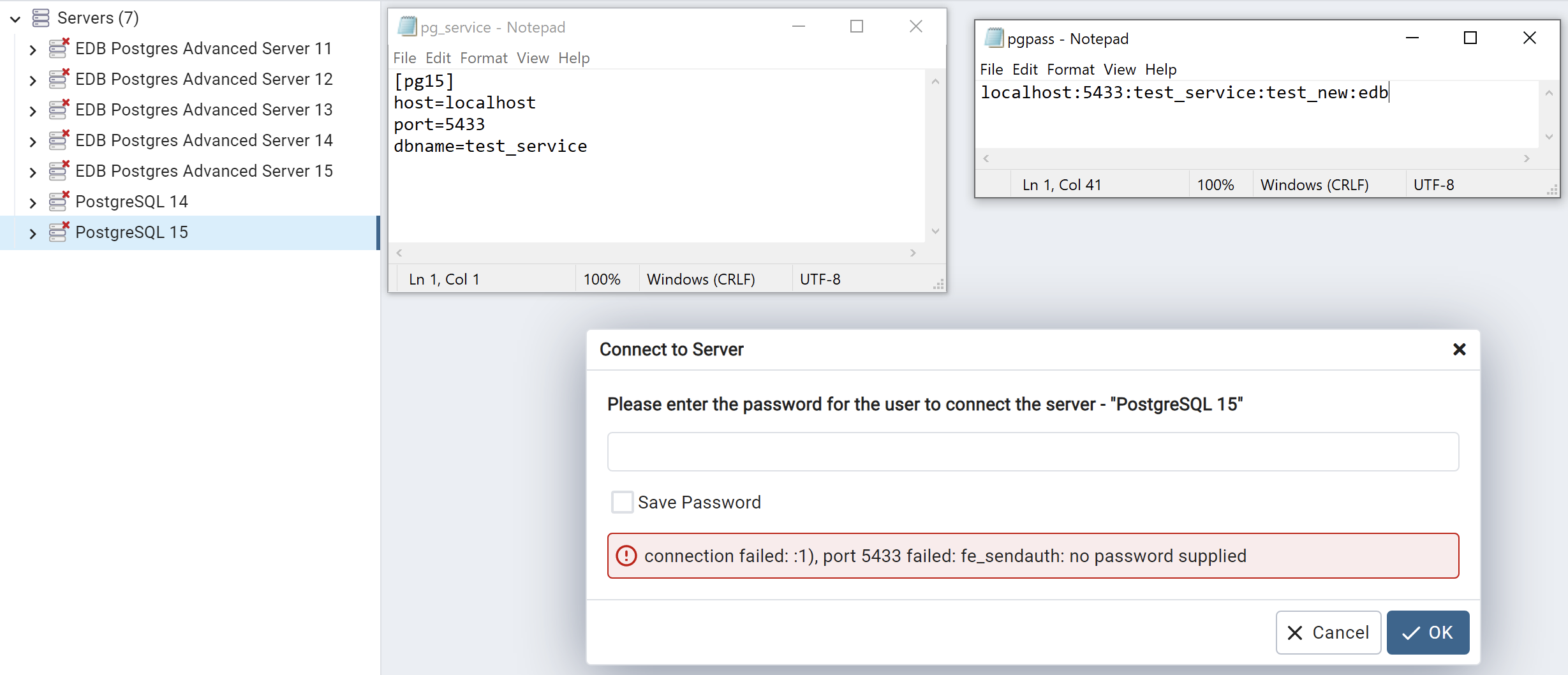Click the PostgreSQL 15 server icon
This screenshot has width=1568, height=675.
(58, 232)
